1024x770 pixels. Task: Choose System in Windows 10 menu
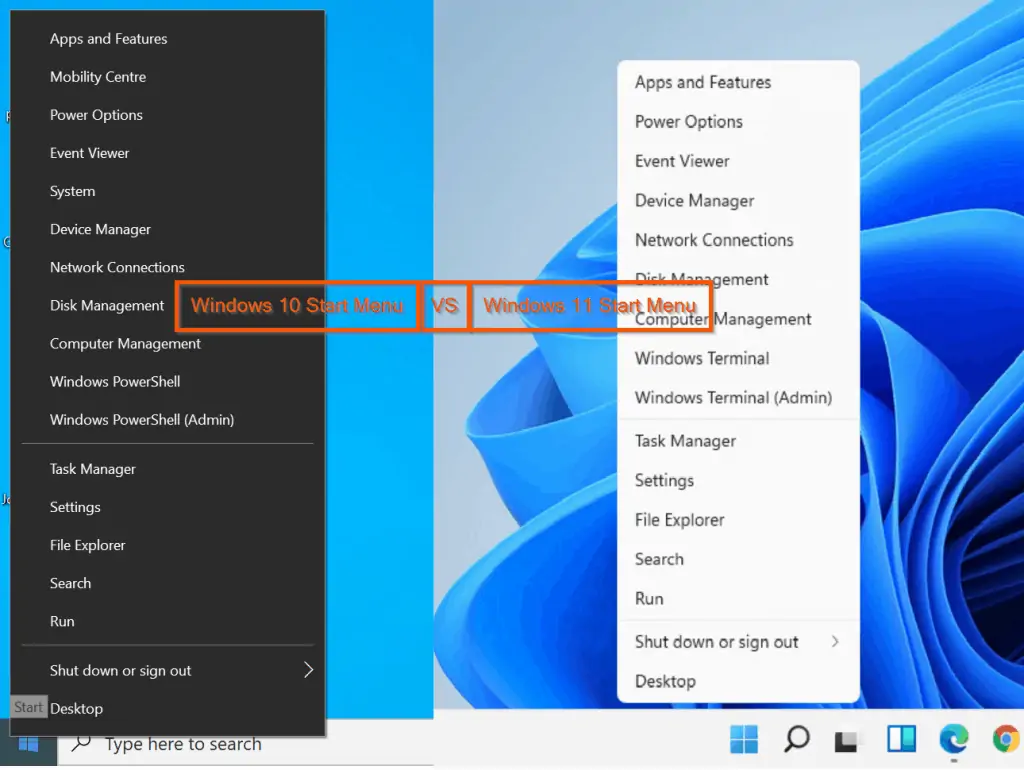[168, 191]
